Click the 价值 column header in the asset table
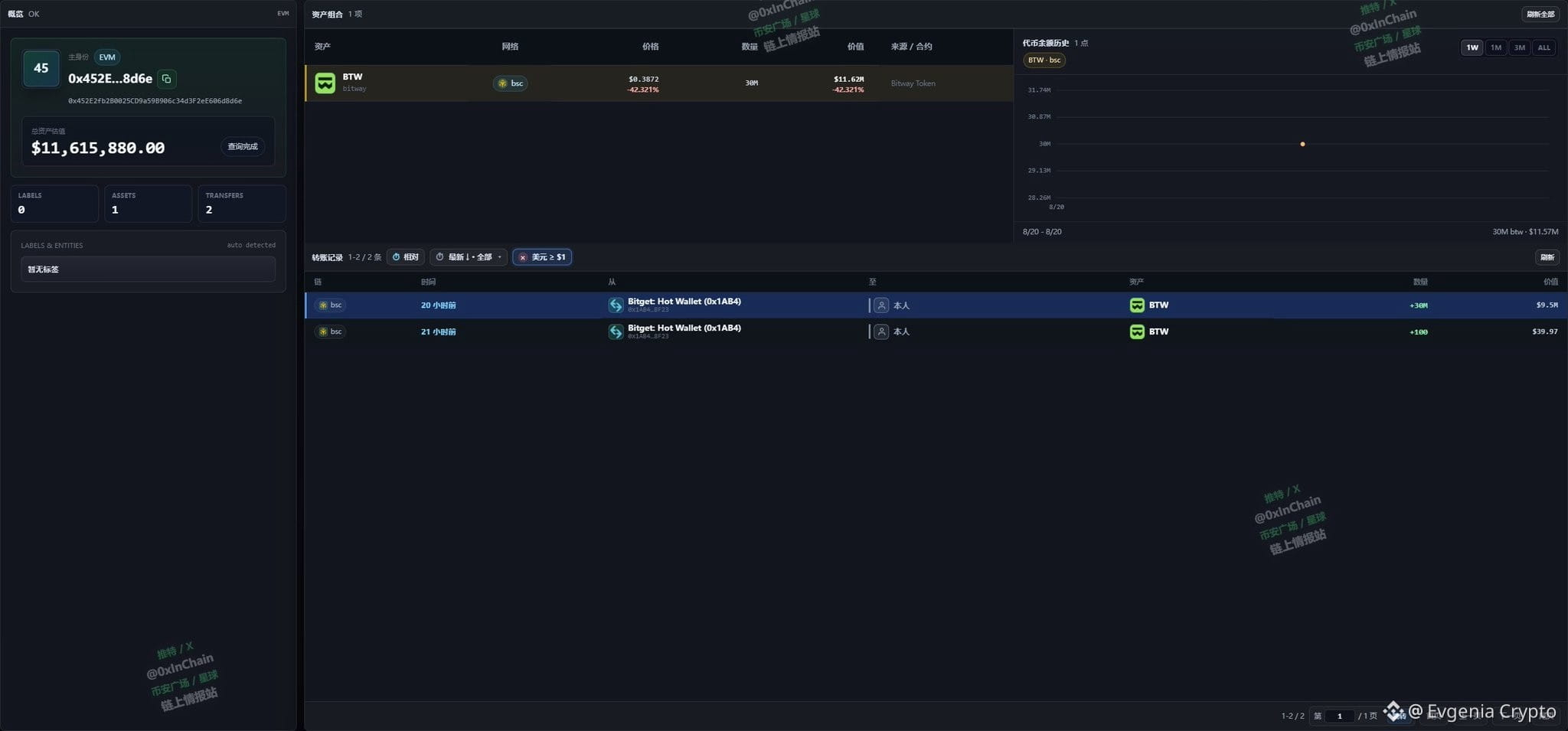 tap(855, 47)
